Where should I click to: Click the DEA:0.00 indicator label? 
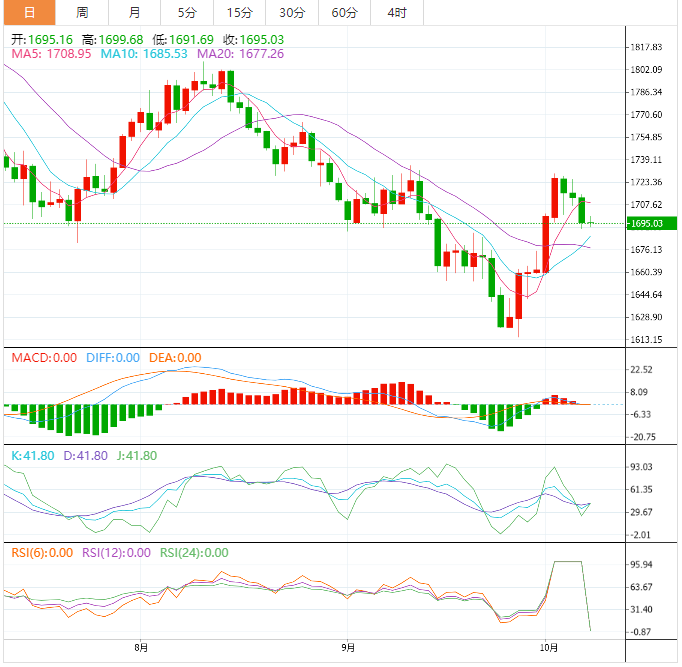(175, 357)
